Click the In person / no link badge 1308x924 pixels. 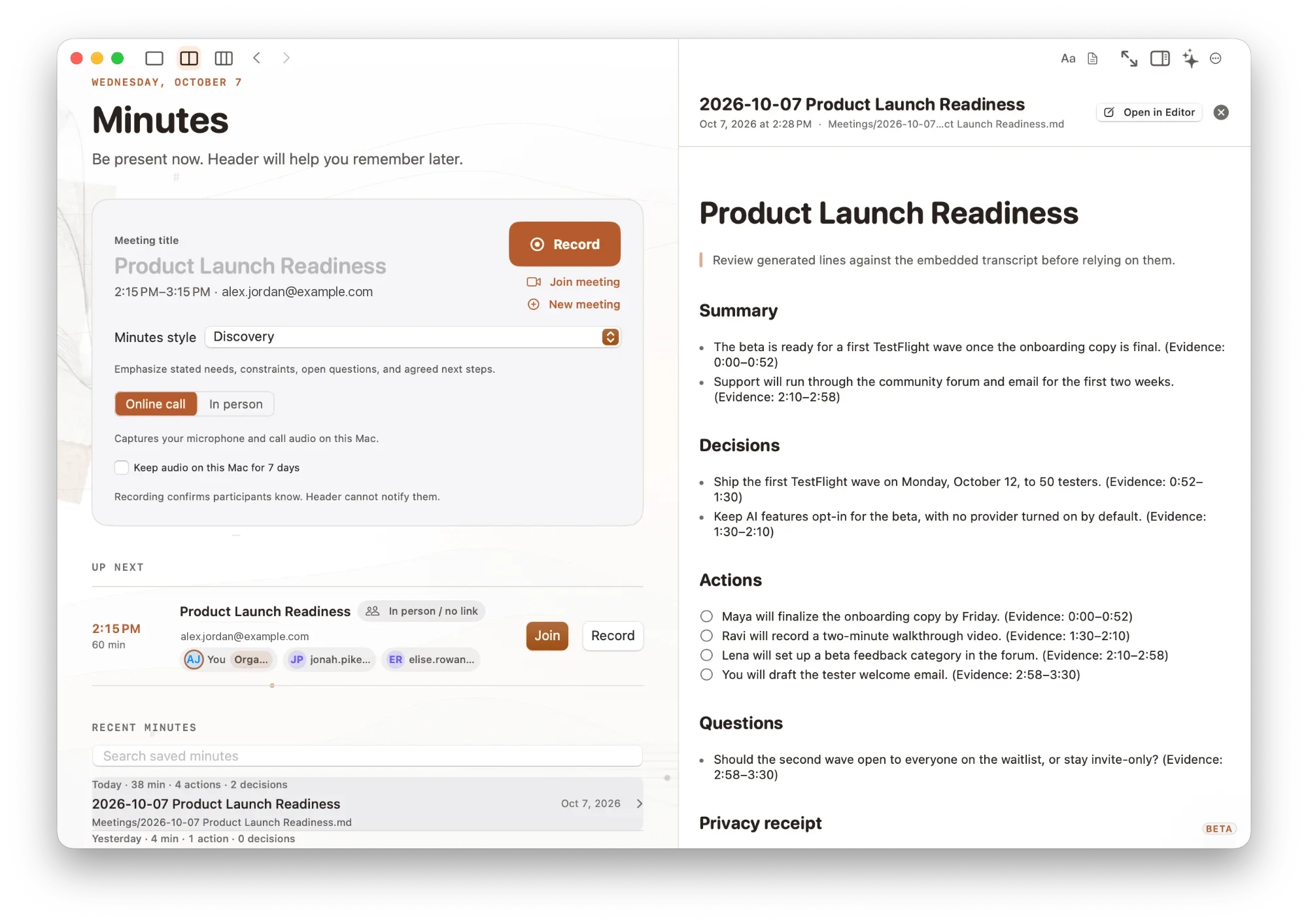point(421,611)
